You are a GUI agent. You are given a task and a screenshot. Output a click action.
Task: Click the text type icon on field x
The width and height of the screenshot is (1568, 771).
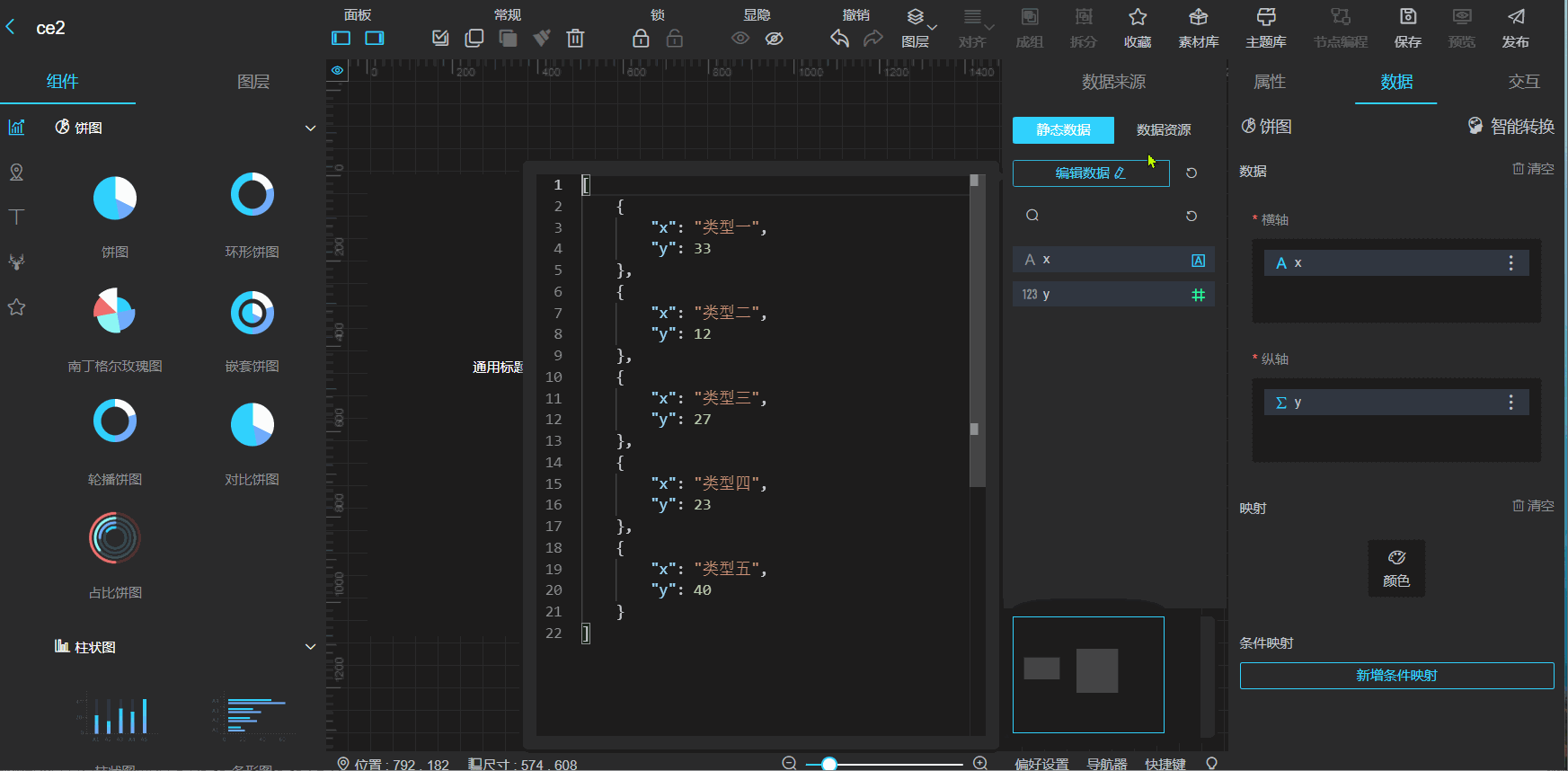click(1198, 260)
